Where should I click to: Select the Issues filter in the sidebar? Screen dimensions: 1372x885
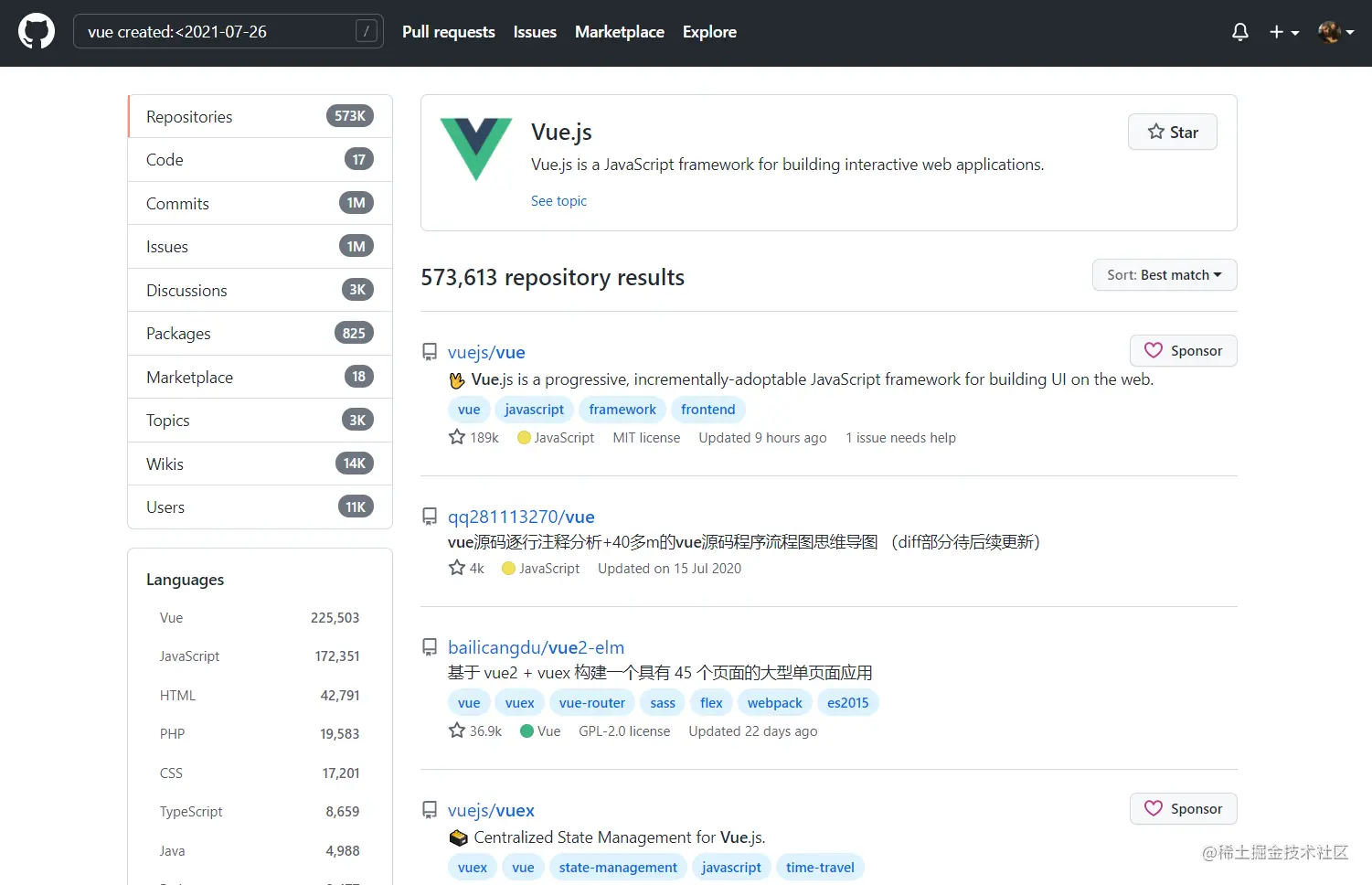[261, 247]
